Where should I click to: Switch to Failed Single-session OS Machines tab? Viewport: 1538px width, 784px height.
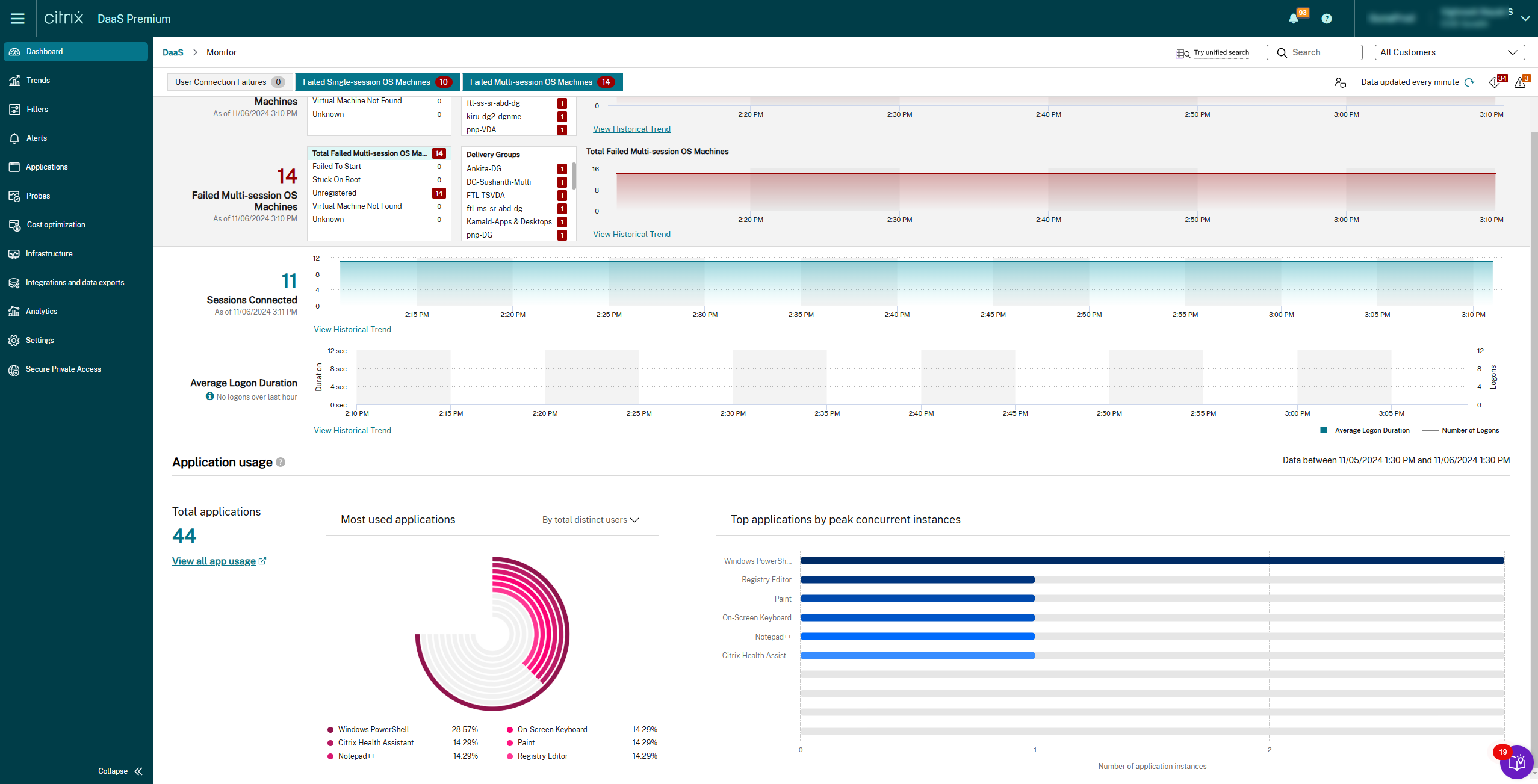point(377,82)
